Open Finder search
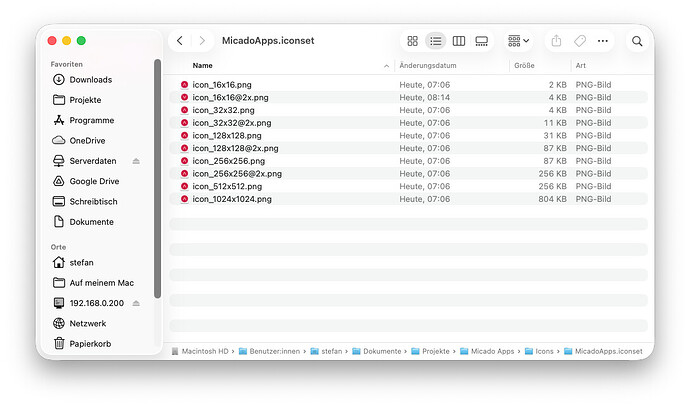690x406 pixels. pos(637,41)
